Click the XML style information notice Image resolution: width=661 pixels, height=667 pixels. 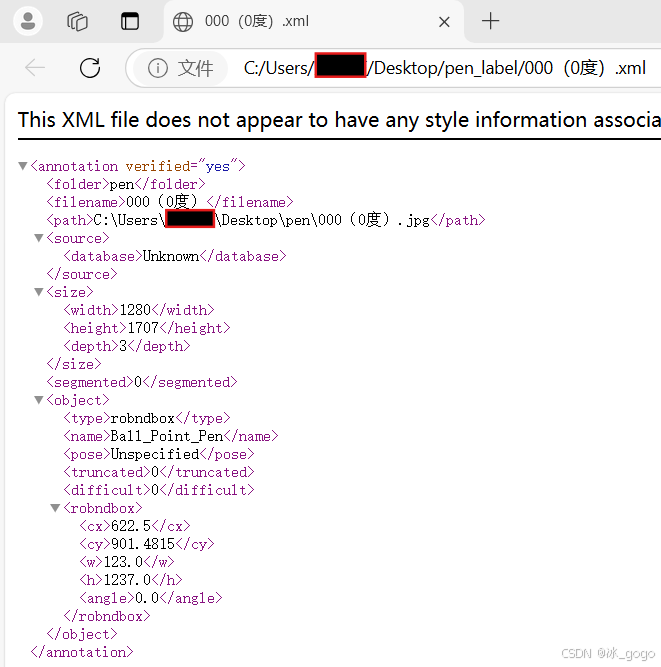point(339,120)
